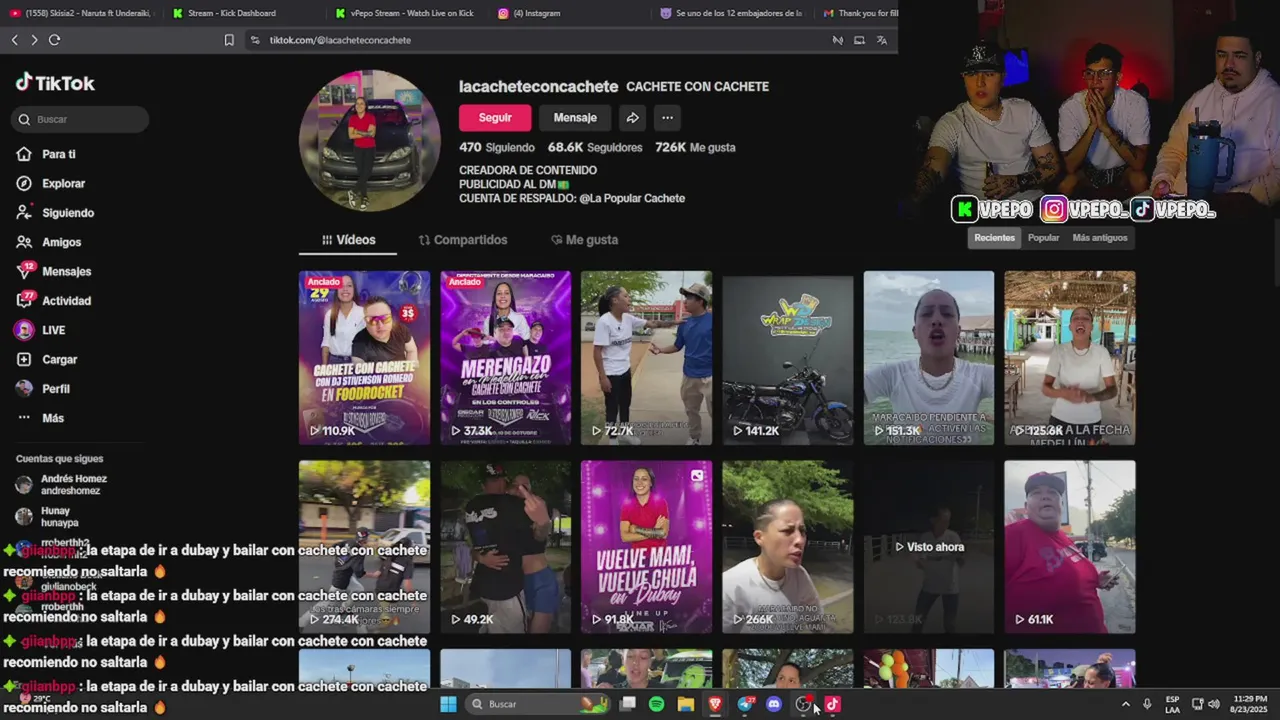
Task: Switch to the Compartidos tab
Action: pos(462,240)
